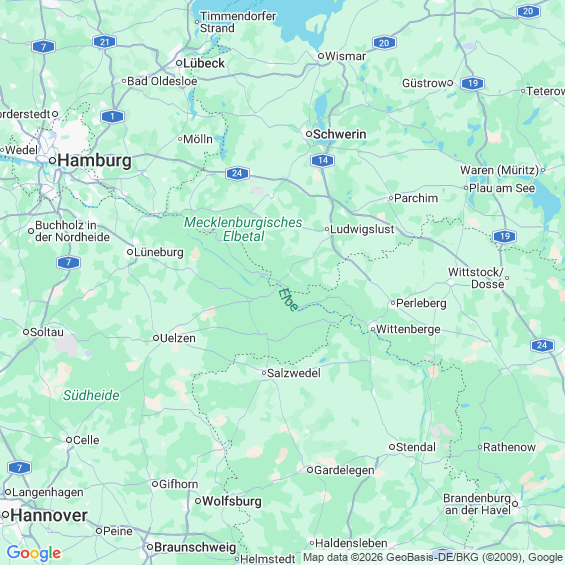Screen dimensions: 565x565
Task: Click the A19 highway shield near Güstrow
Action: pyautogui.click(x=472, y=83)
